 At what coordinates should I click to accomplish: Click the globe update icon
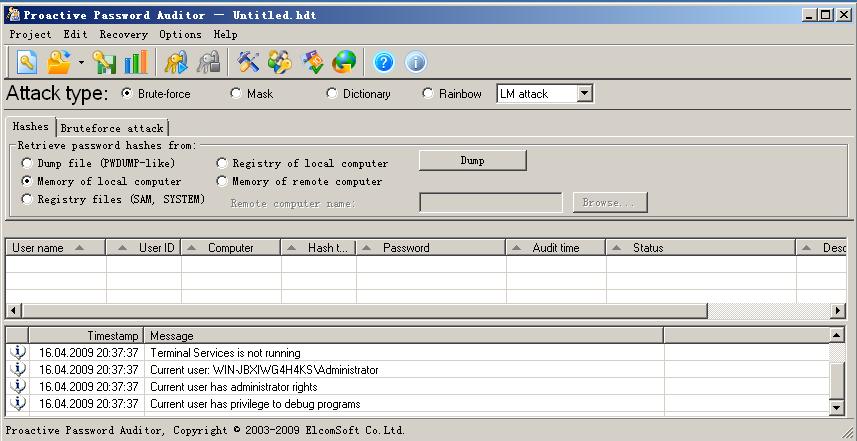coord(344,62)
